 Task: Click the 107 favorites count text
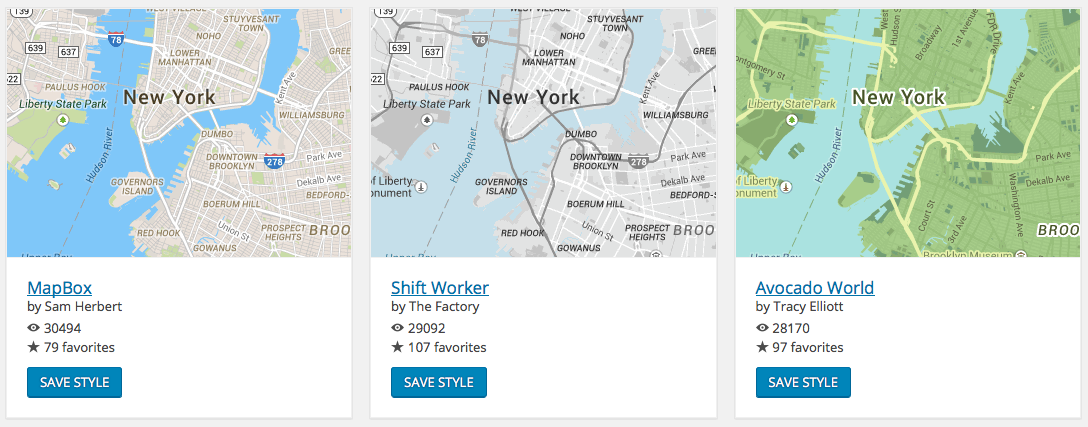447,348
